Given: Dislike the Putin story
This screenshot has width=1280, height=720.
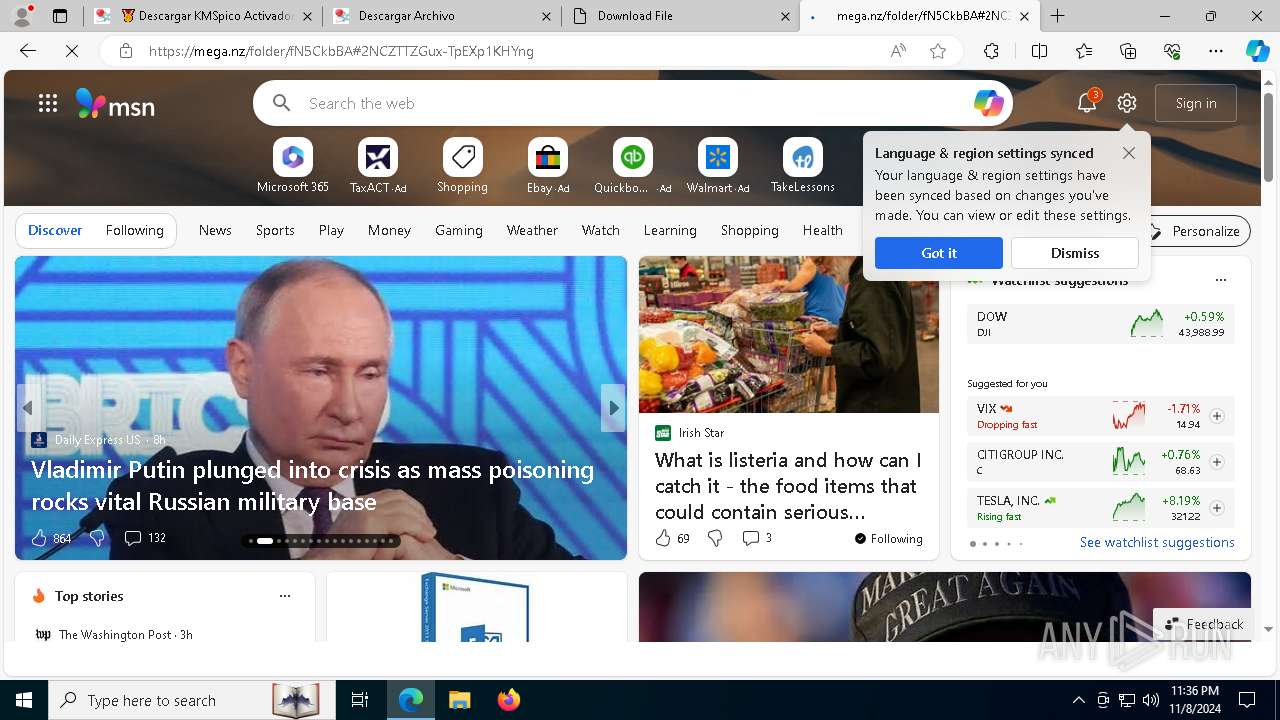Looking at the screenshot, I should pos(97,538).
